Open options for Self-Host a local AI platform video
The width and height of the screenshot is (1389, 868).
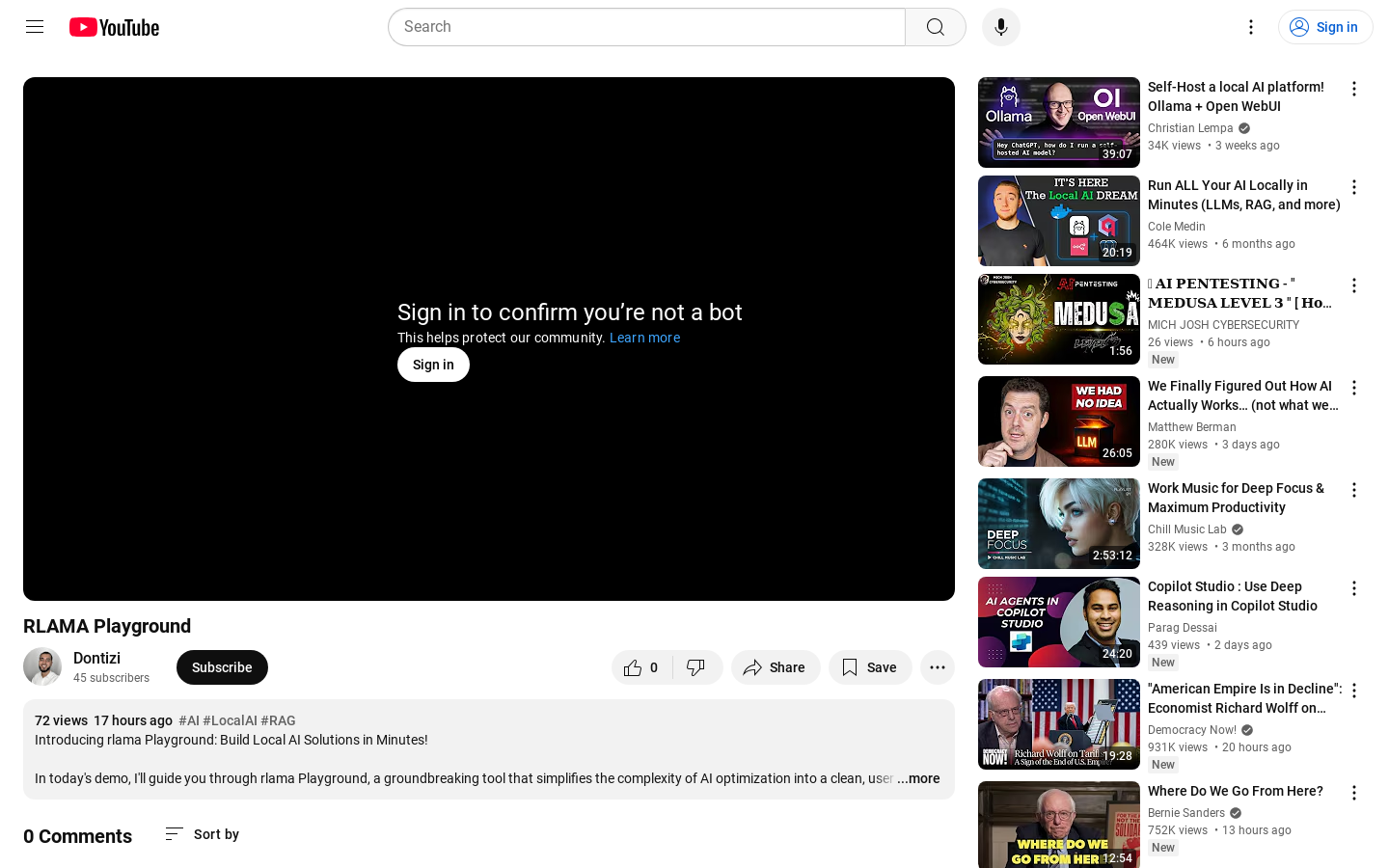(1354, 89)
